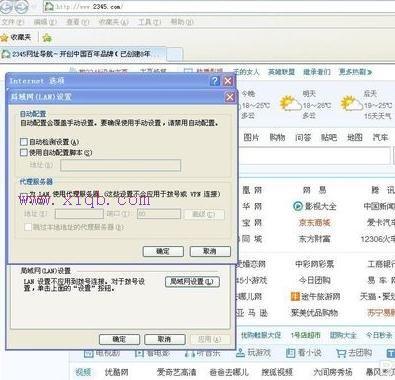The image size is (395, 380).
Task: Open the 搜狐视频 link
Action: pos(277,372)
